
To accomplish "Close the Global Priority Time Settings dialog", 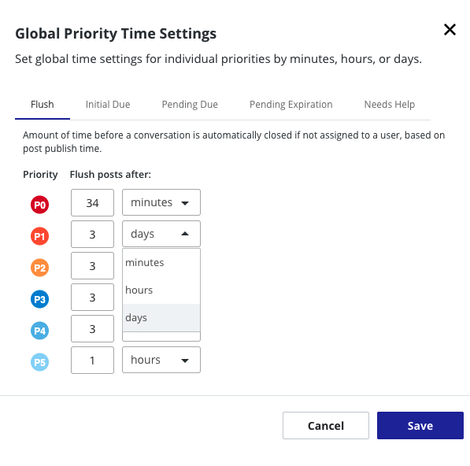I will [x=450, y=30].
